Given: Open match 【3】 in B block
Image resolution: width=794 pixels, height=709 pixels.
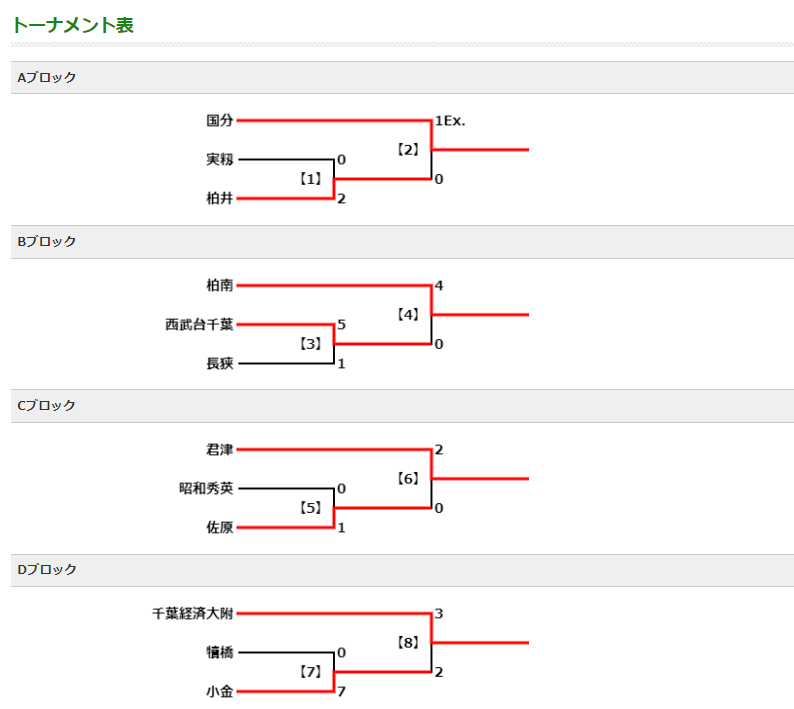Looking at the screenshot, I should (x=310, y=344).
